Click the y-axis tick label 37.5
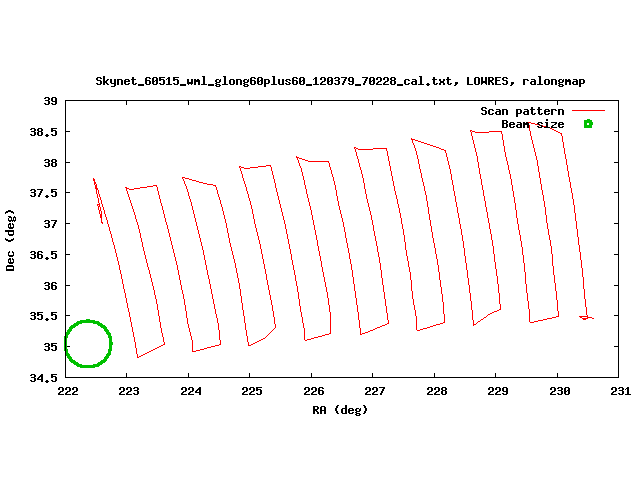The image size is (640, 480). pos(43,193)
